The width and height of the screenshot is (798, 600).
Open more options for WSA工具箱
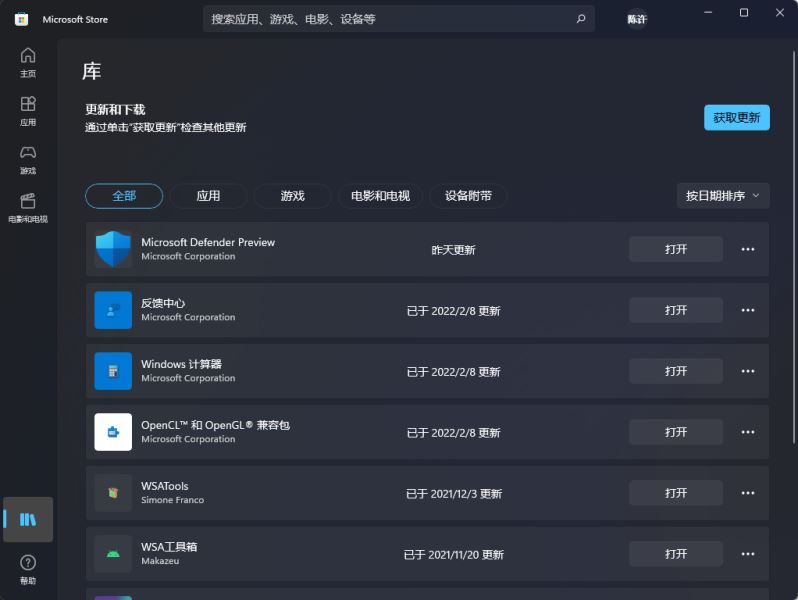pos(748,554)
